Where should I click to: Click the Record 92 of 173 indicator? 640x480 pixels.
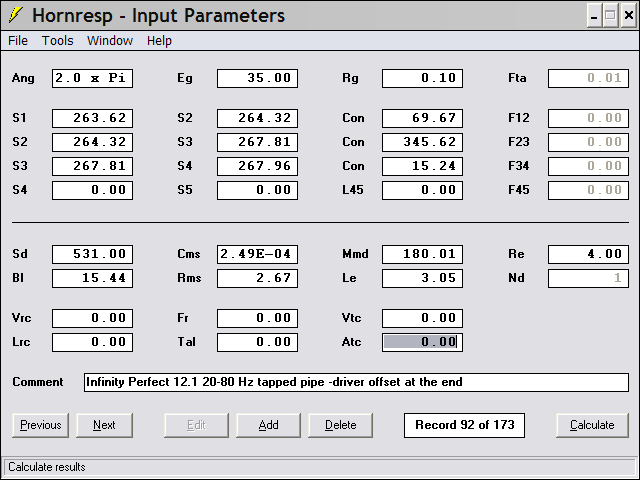pyautogui.click(x=464, y=425)
